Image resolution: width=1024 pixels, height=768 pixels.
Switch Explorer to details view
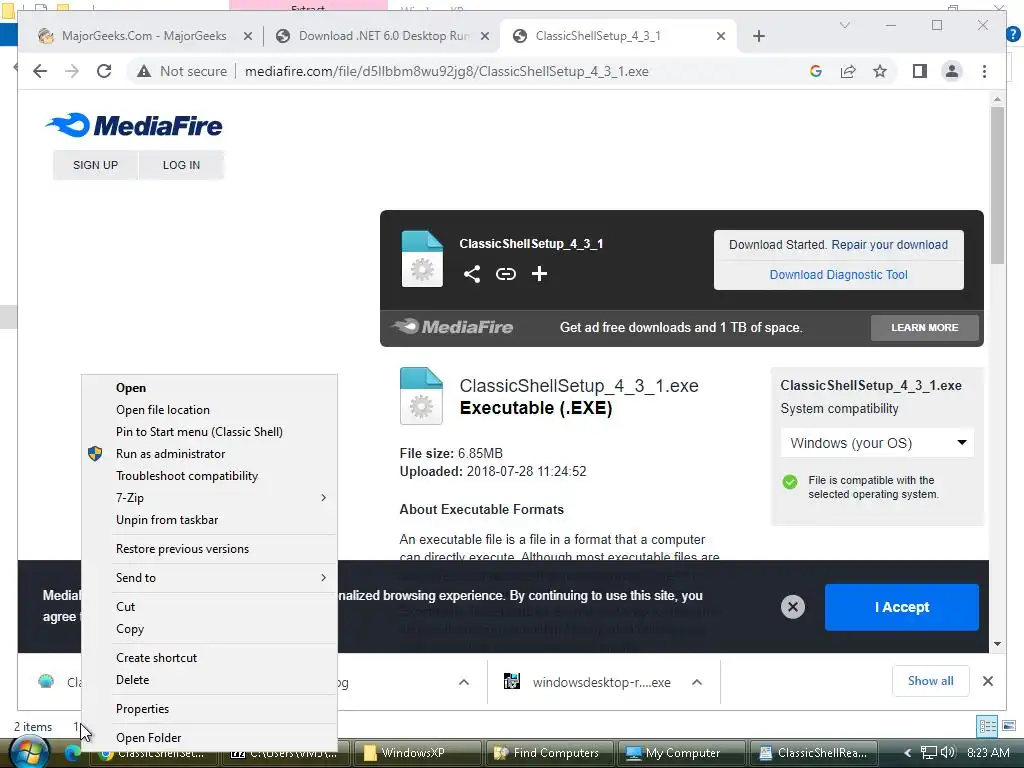click(x=987, y=726)
